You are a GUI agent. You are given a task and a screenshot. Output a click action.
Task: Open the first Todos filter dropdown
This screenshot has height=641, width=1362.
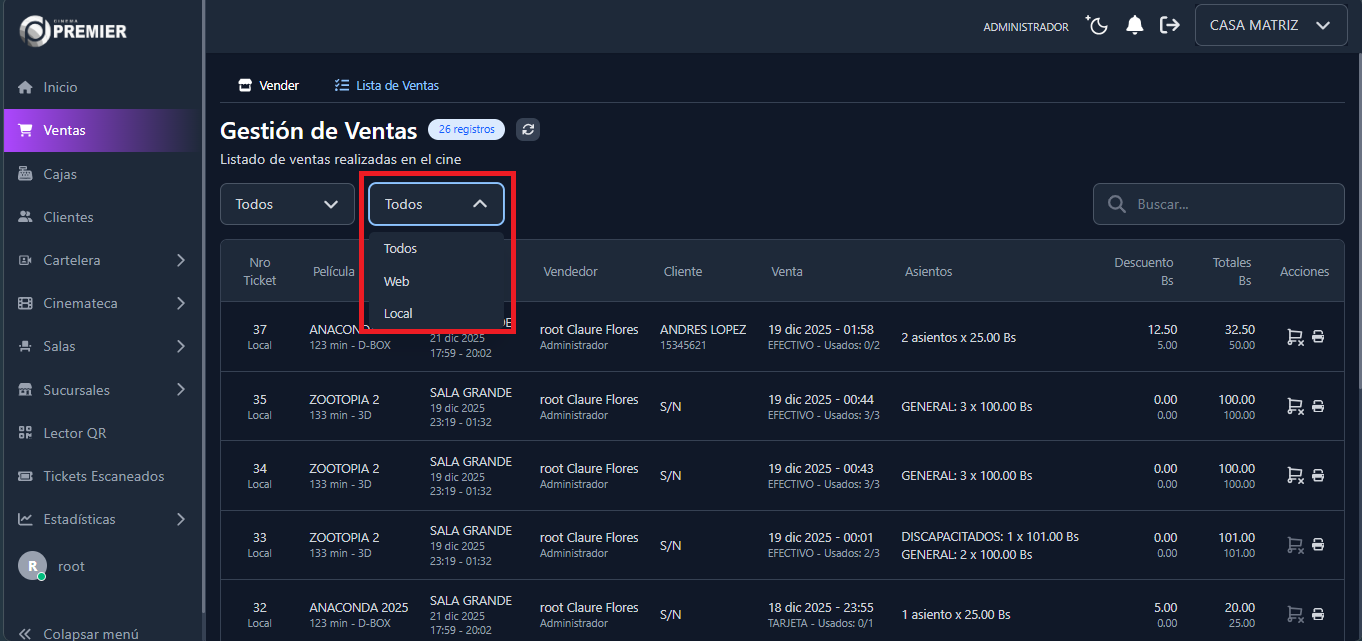point(287,204)
